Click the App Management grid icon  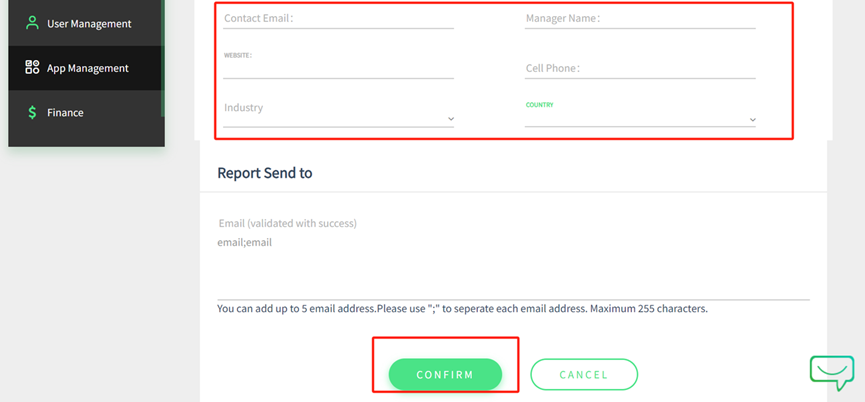32,68
